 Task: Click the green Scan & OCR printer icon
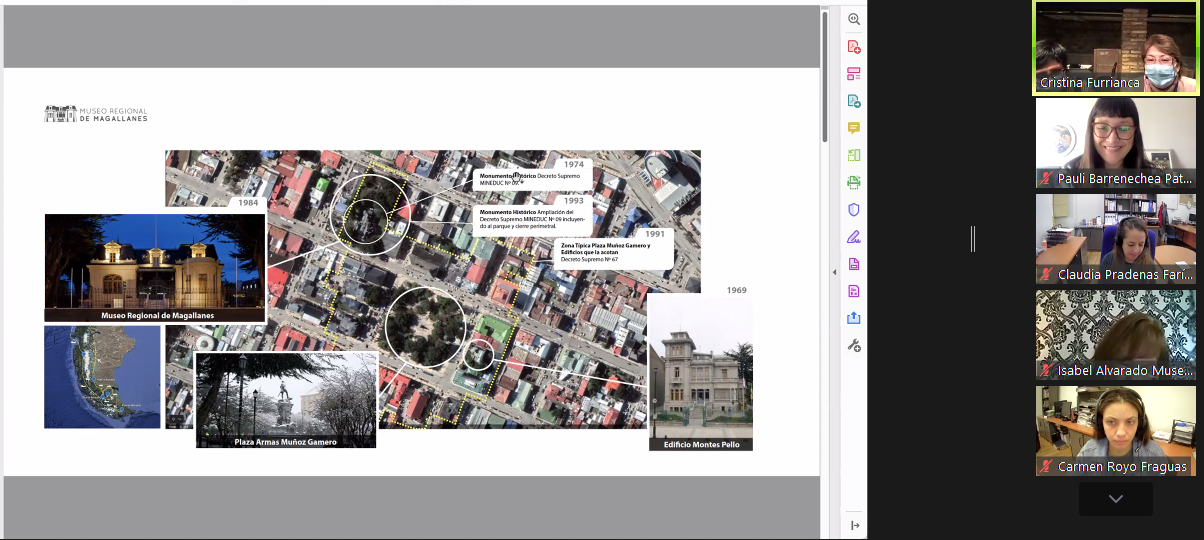pos(854,183)
